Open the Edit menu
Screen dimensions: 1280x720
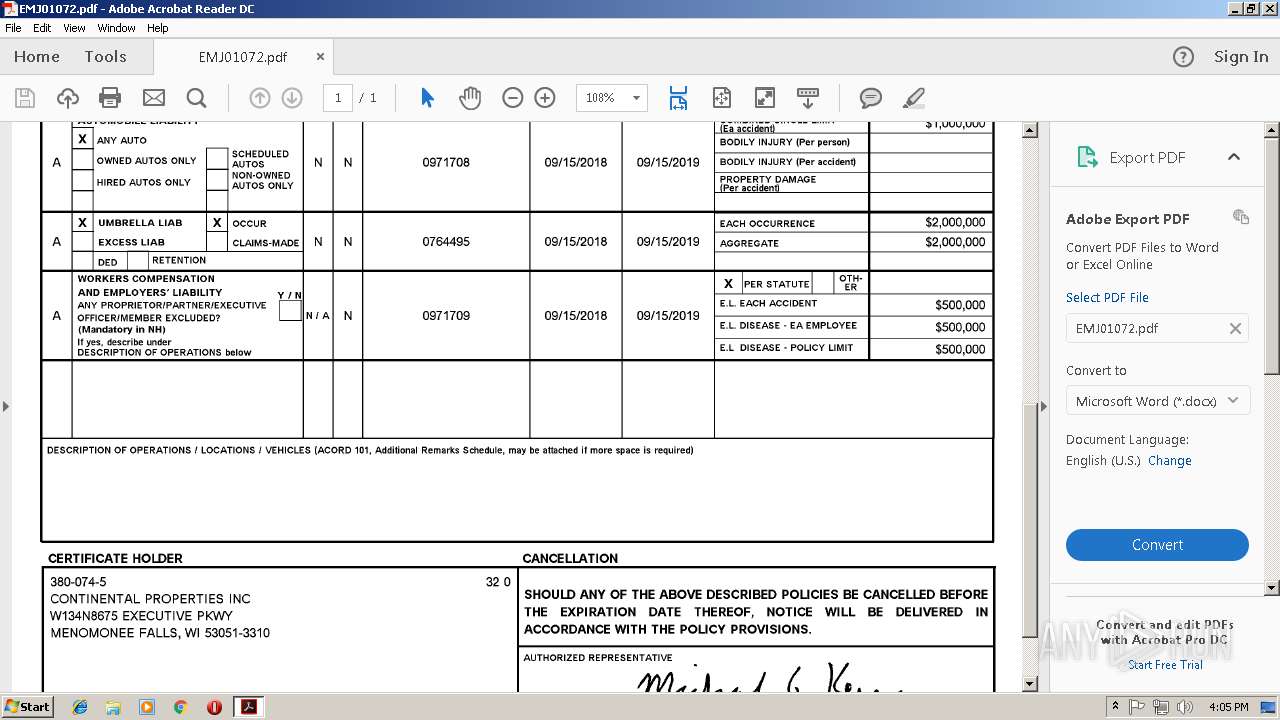coord(42,28)
